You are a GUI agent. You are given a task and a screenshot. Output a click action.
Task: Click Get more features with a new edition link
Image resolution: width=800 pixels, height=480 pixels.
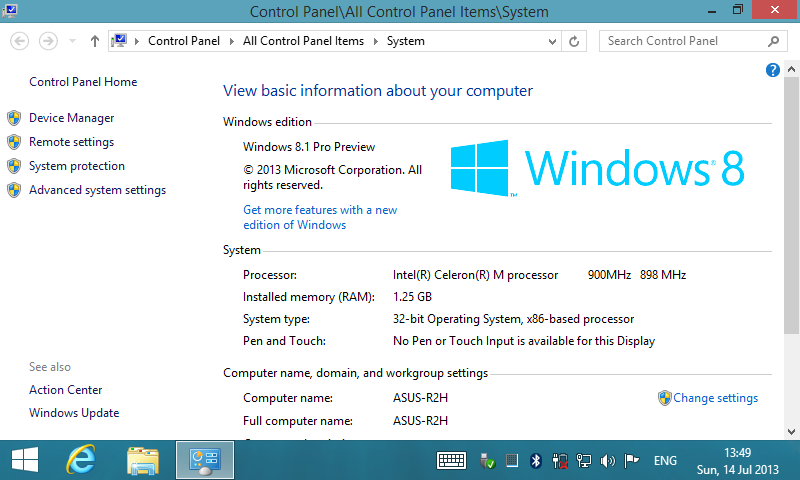tap(320, 217)
